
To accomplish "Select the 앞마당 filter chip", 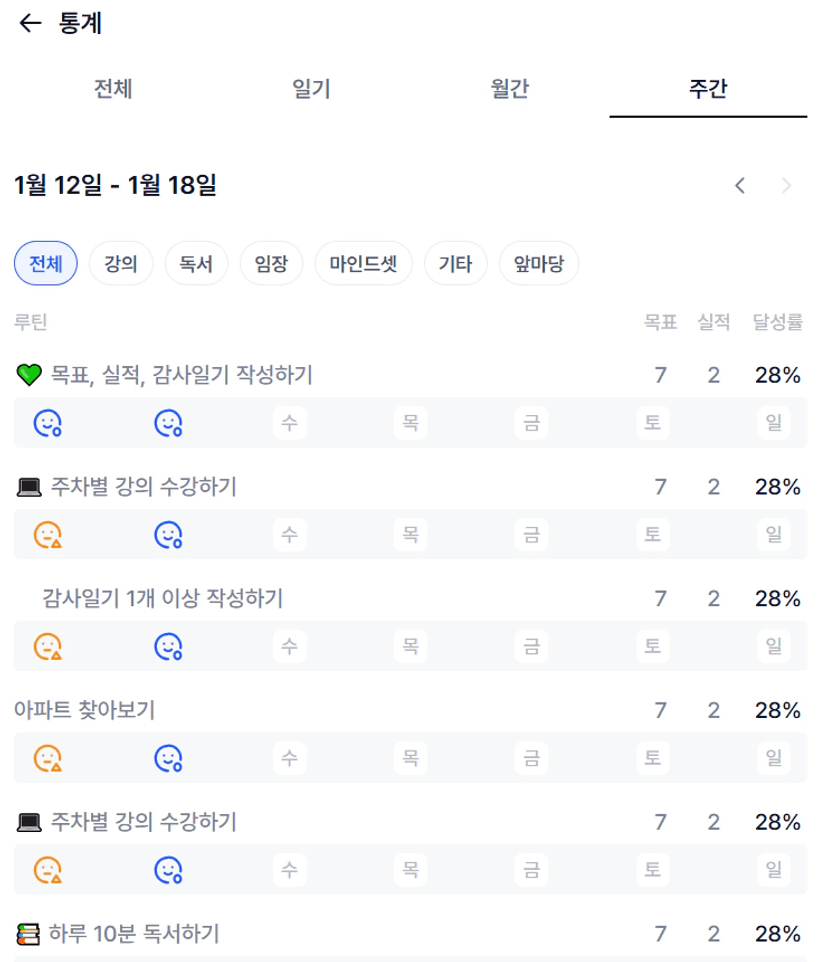I will point(539,265).
